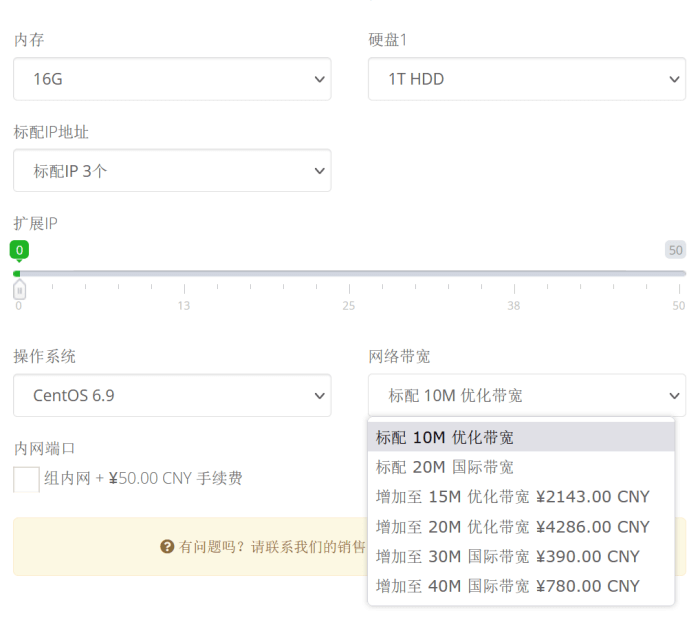Pick 增加至 30M 国际带宽 ¥390.00 option
Image resolution: width=700 pixels, height=620 pixels.
[x=520, y=556]
